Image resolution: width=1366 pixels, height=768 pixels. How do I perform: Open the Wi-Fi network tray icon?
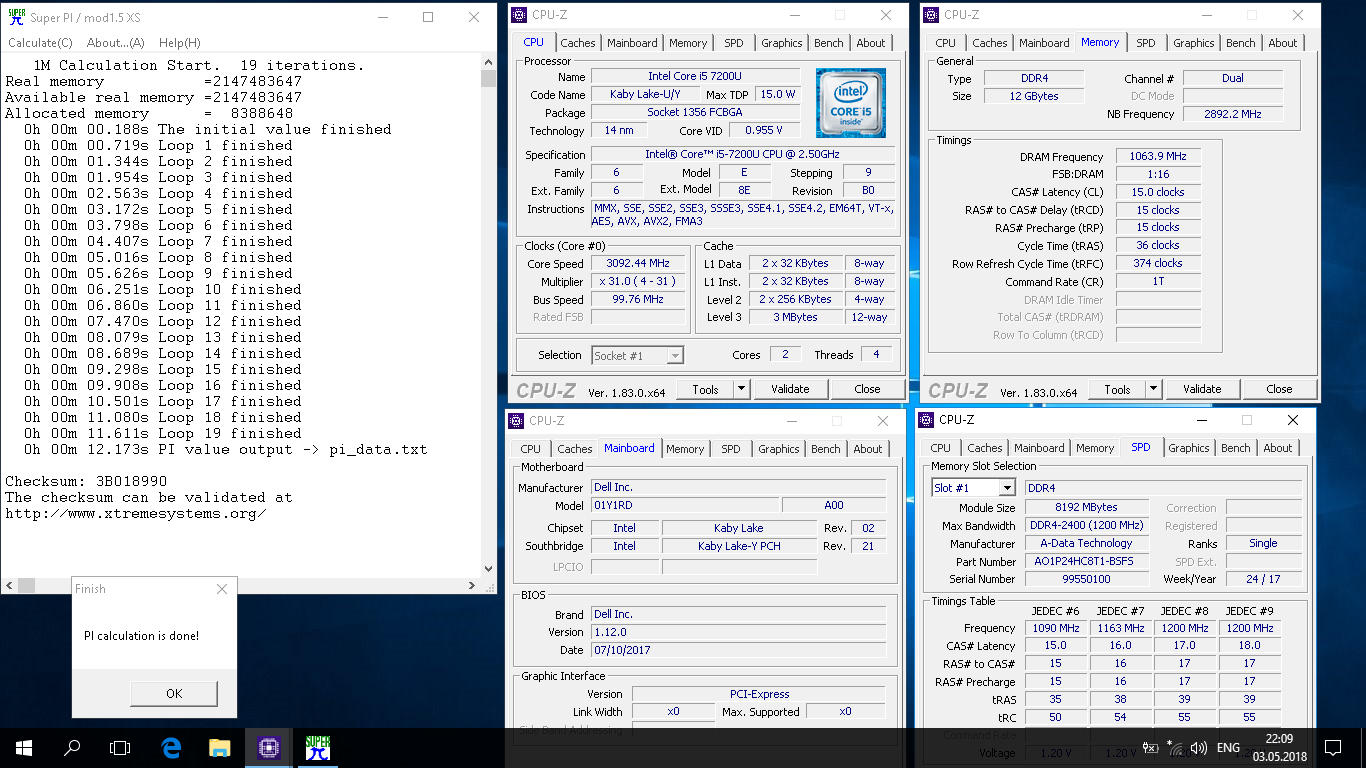point(1175,747)
